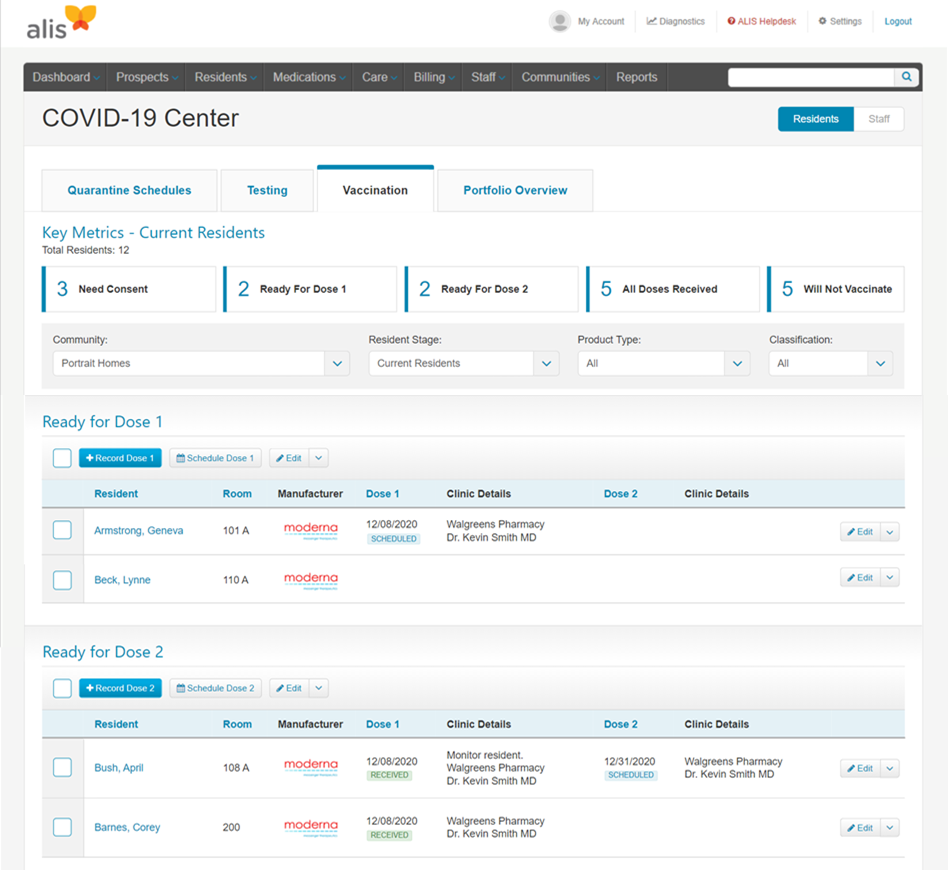948x870 pixels.
Task: Click the Need Consent metric card
Action: (129, 289)
